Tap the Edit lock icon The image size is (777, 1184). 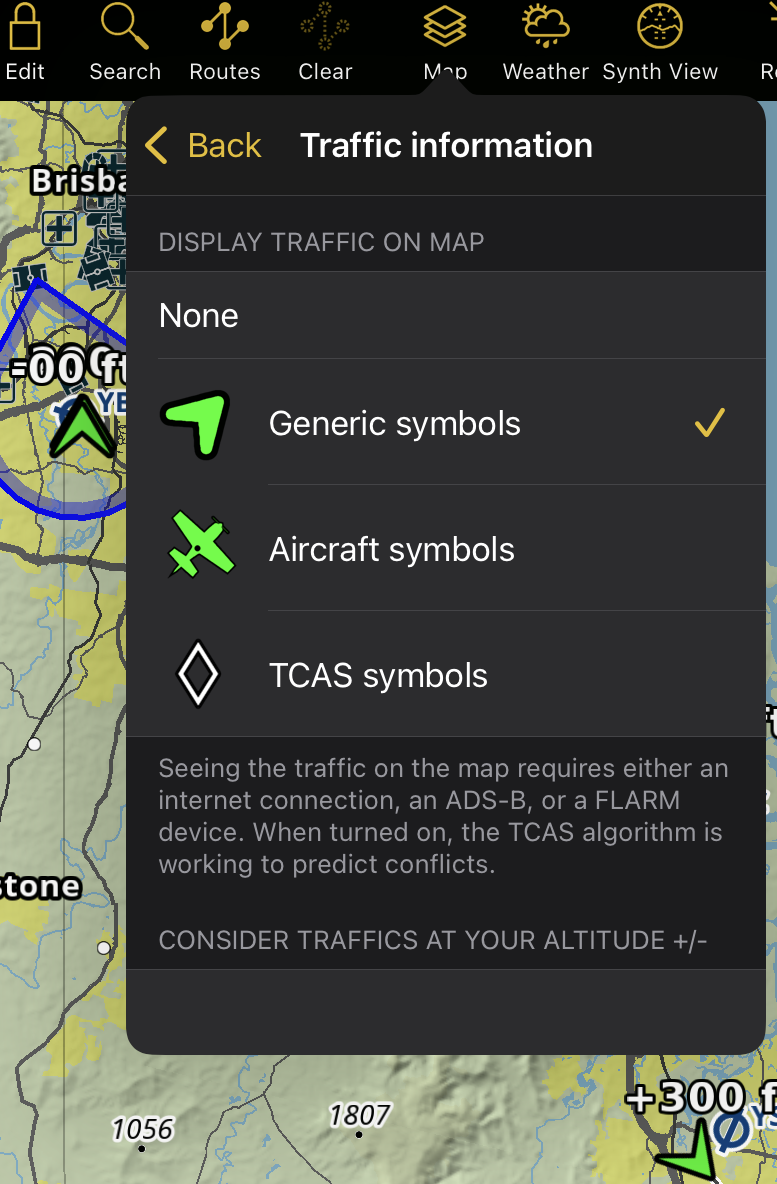24,30
